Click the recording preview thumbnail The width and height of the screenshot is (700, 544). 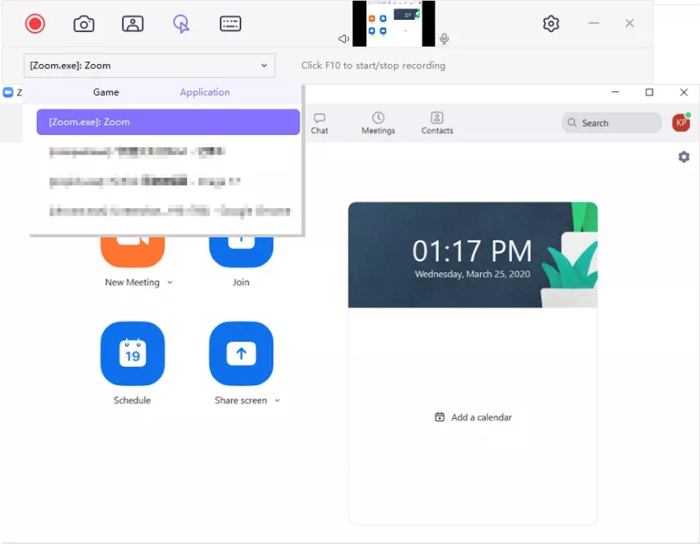pos(394,23)
